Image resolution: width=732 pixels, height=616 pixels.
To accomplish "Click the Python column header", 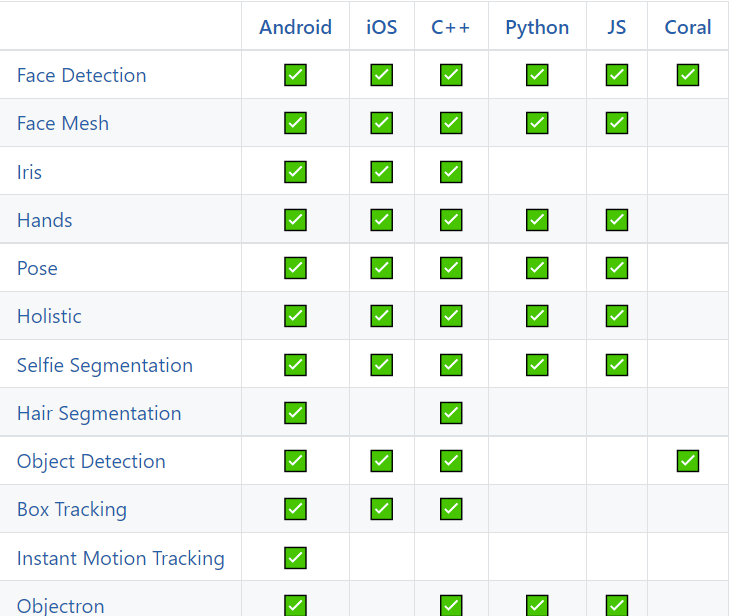I will coord(537,27).
